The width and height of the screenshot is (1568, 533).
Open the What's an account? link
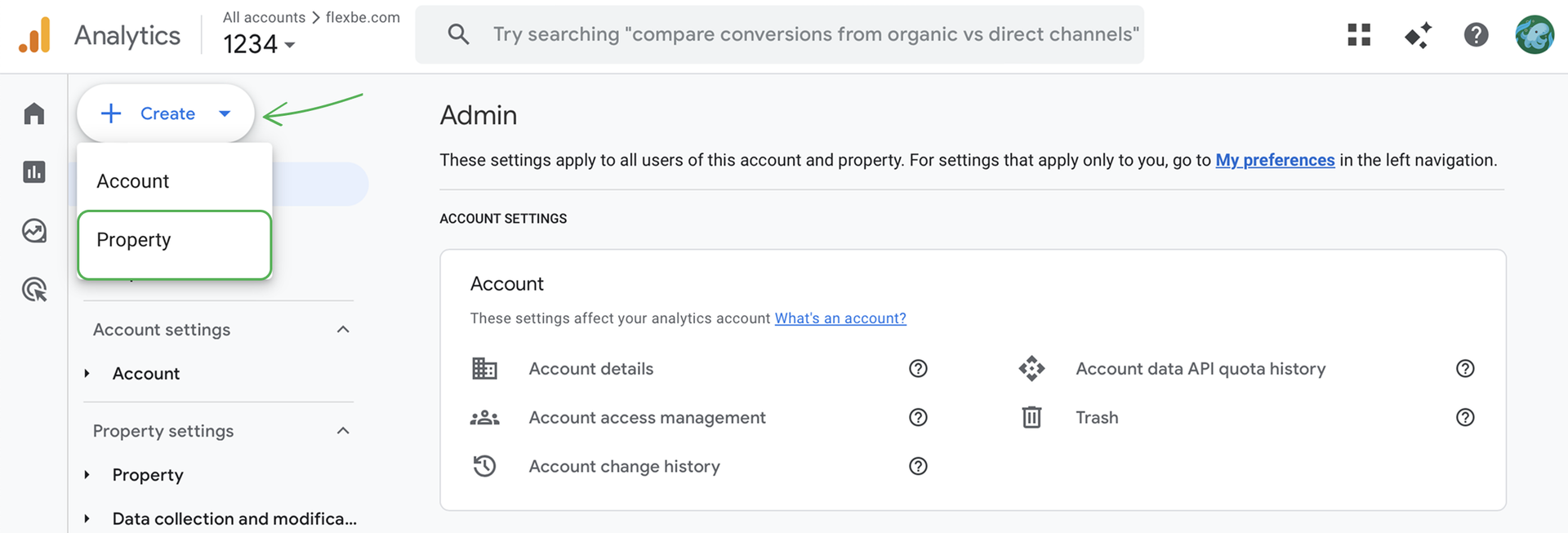(840, 318)
